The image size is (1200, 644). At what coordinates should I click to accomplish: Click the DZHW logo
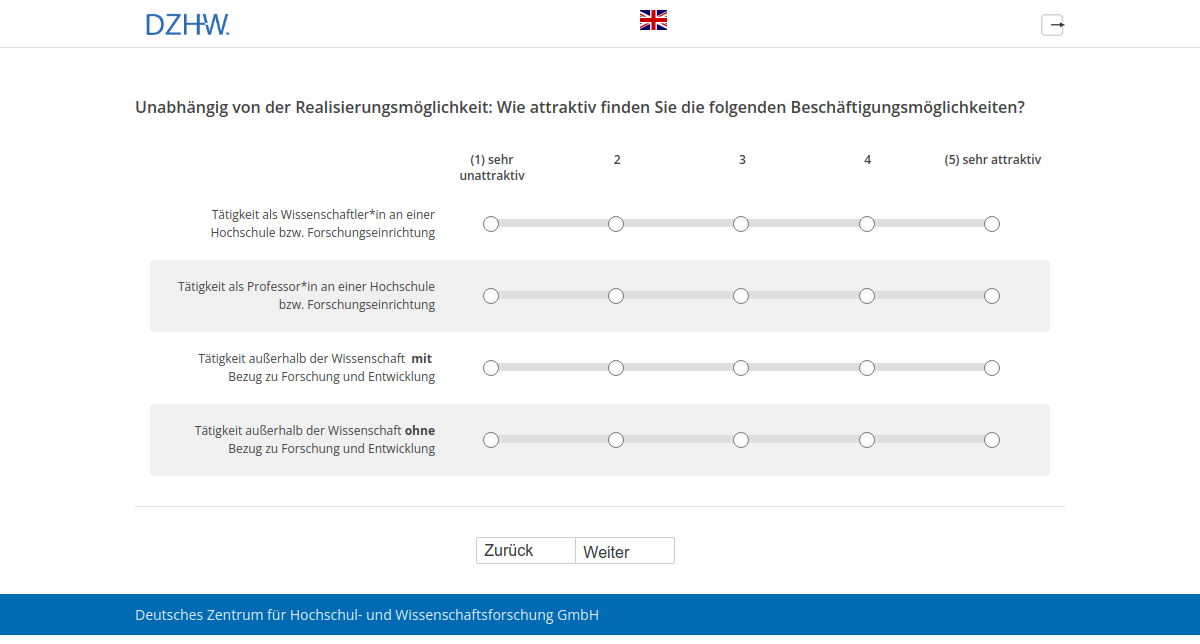[x=186, y=24]
